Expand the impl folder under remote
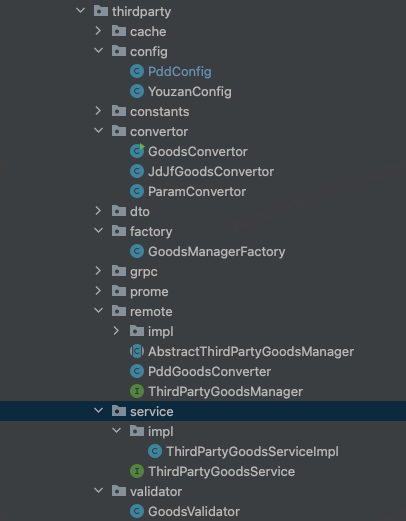The height and width of the screenshot is (521, 406). (x=116, y=331)
